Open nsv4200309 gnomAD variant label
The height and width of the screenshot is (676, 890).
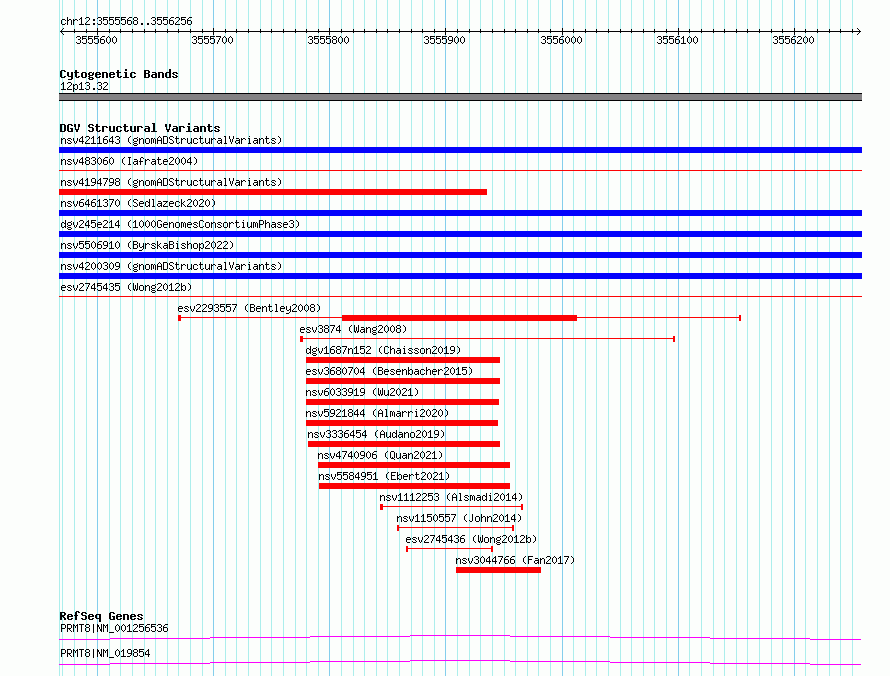pos(171,266)
